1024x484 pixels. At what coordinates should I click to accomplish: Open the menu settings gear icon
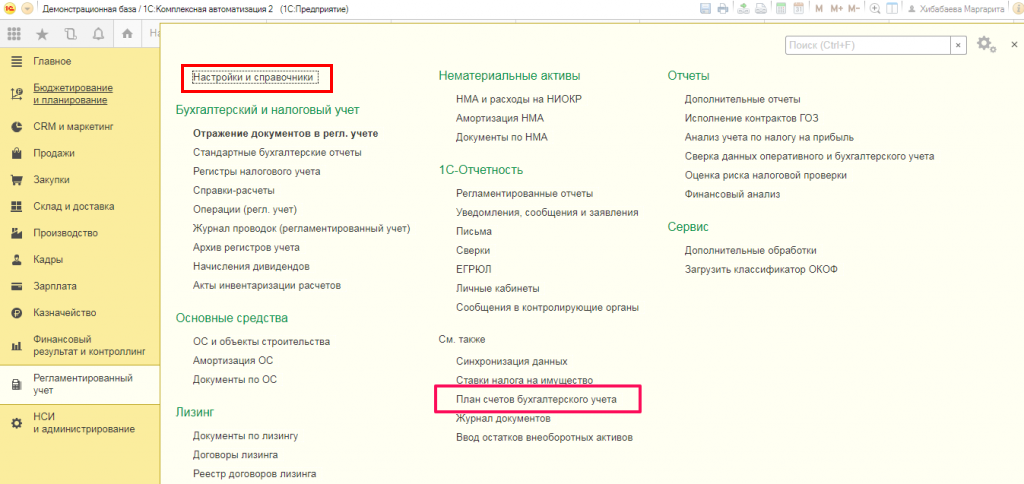(x=985, y=44)
